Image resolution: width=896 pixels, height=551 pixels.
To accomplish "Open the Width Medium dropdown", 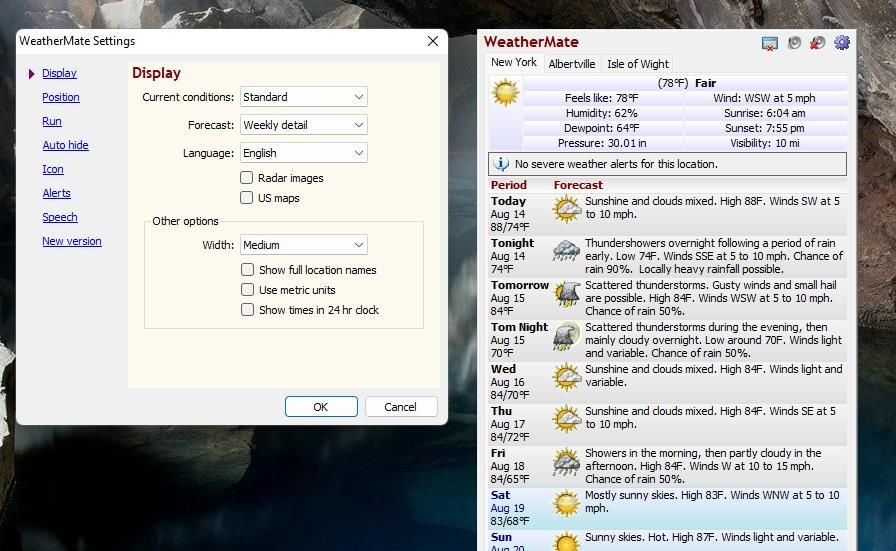I will click(303, 245).
